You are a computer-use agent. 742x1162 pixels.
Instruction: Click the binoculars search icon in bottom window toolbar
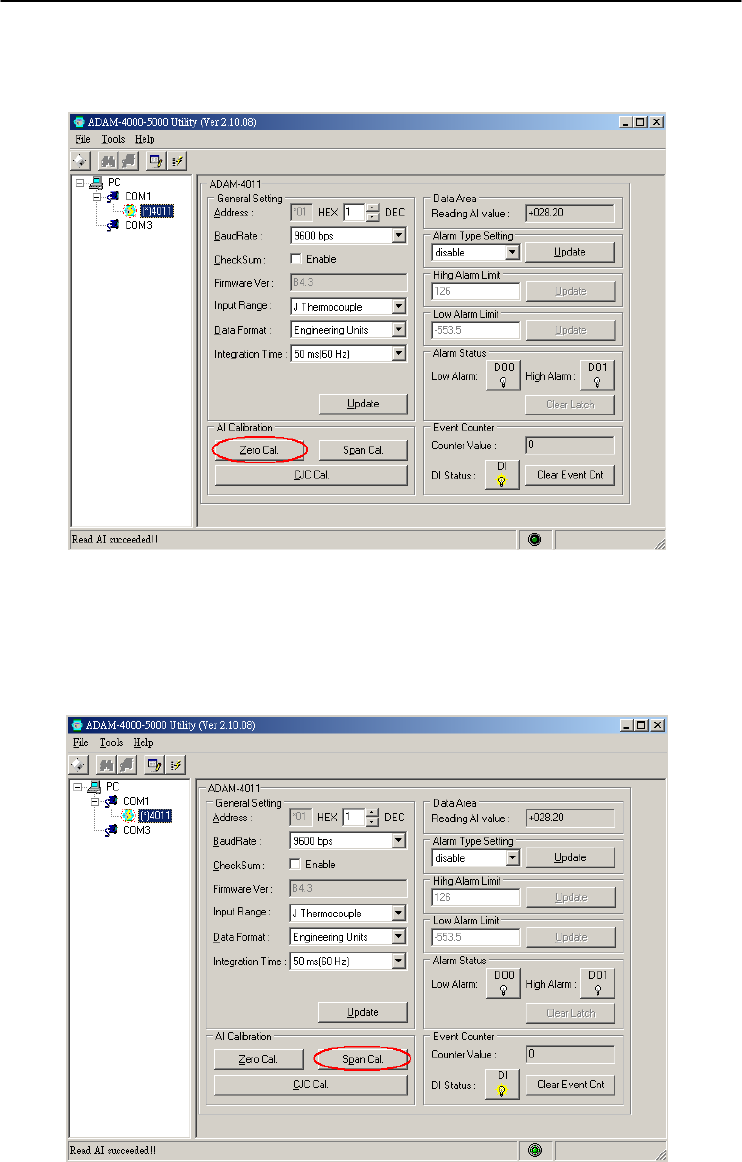[107, 765]
